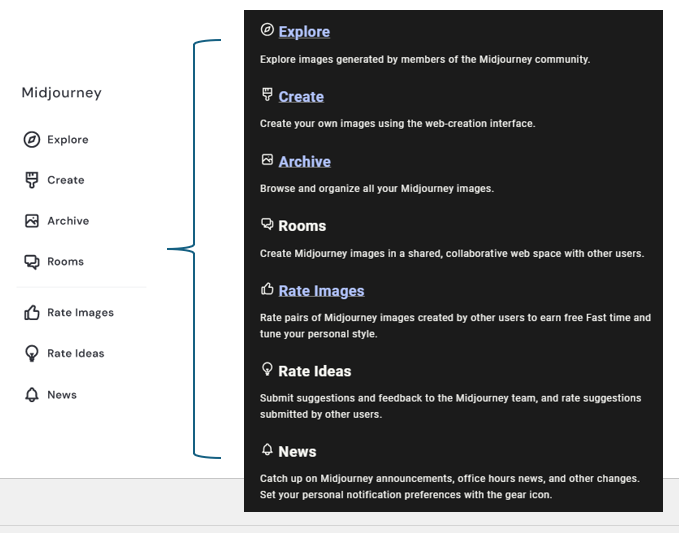Click the Rate Images thumbs-up icon in sidebar

pyautogui.click(x=32, y=312)
